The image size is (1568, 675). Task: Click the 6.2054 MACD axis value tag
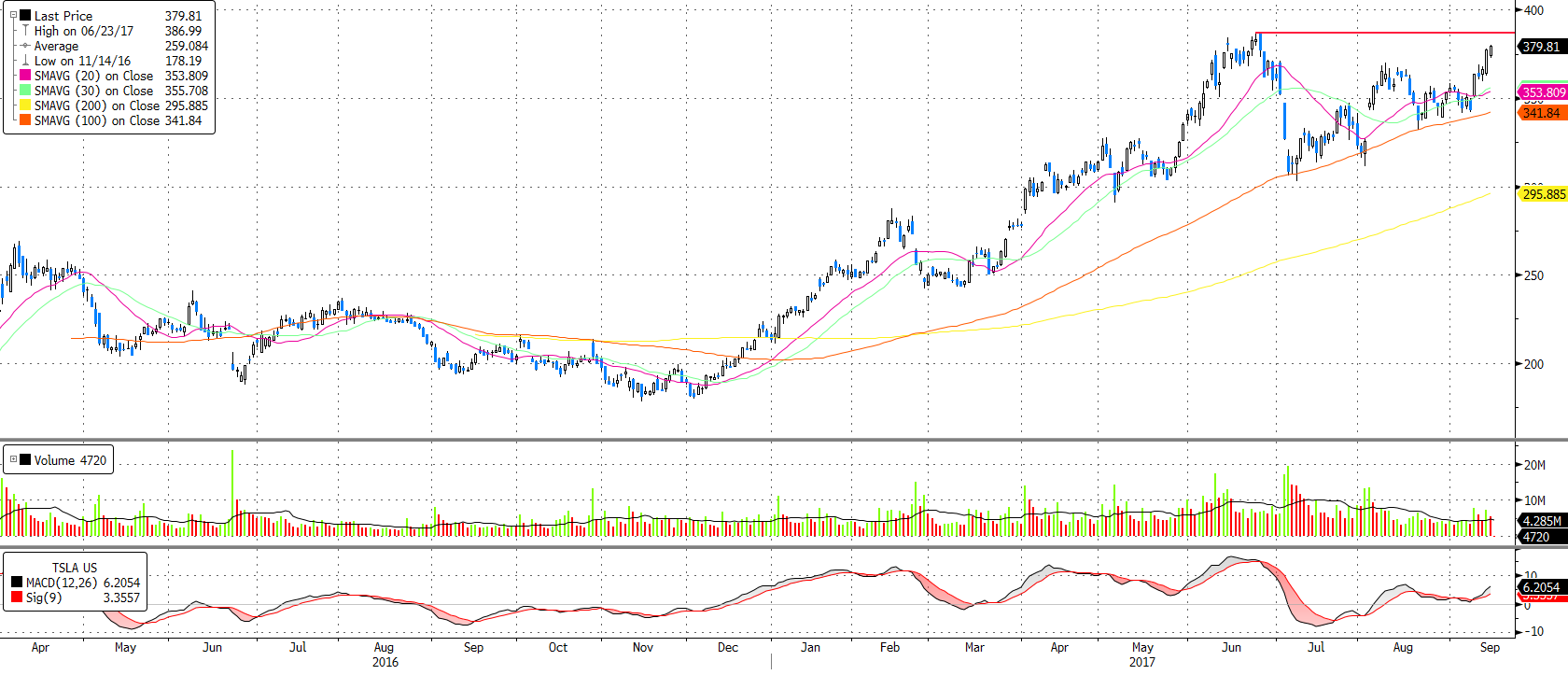pos(1541,587)
